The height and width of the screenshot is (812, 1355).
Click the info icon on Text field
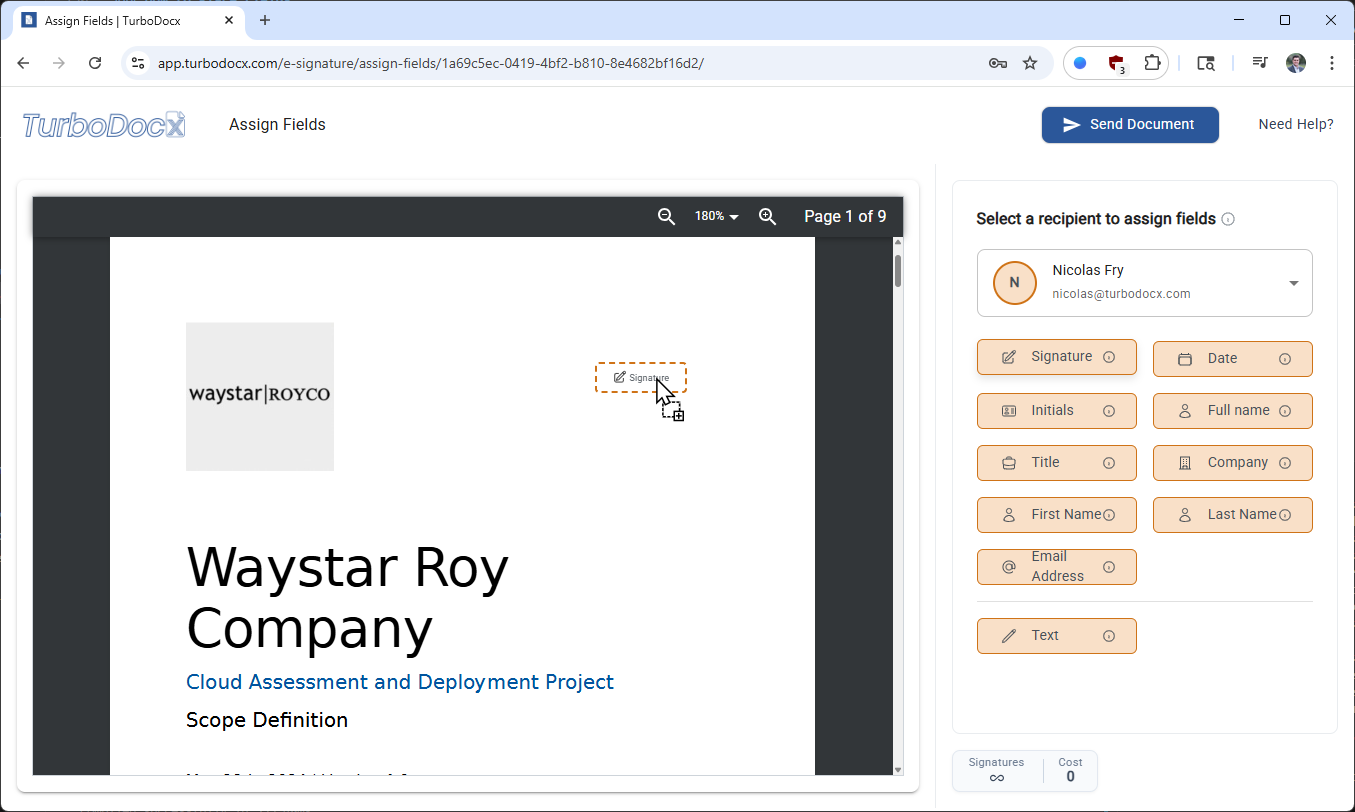pos(1109,636)
